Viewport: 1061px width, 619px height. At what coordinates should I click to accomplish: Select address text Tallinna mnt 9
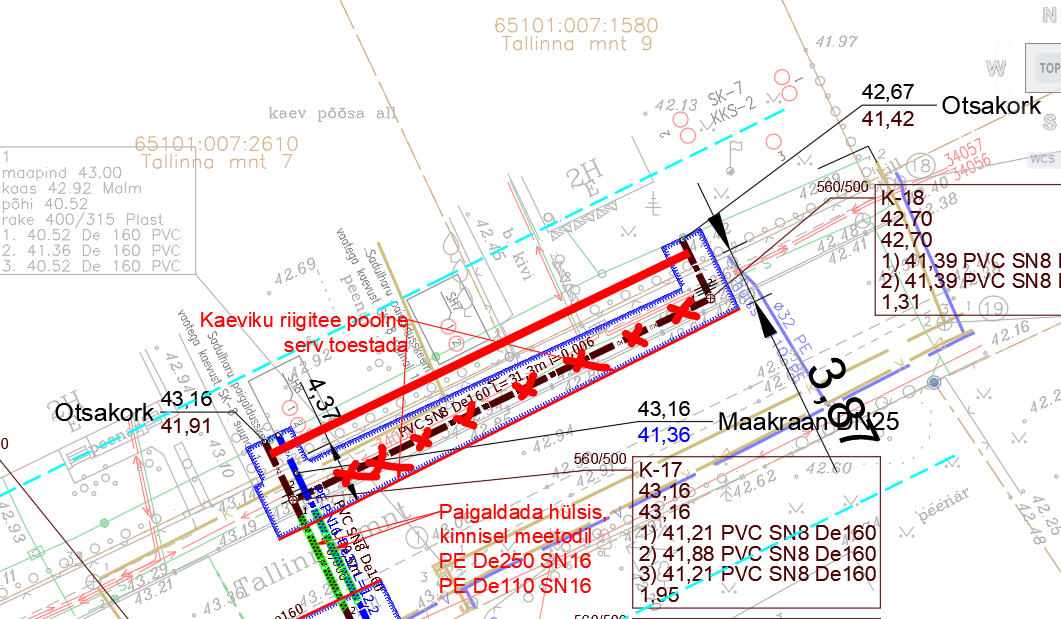(577, 44)
